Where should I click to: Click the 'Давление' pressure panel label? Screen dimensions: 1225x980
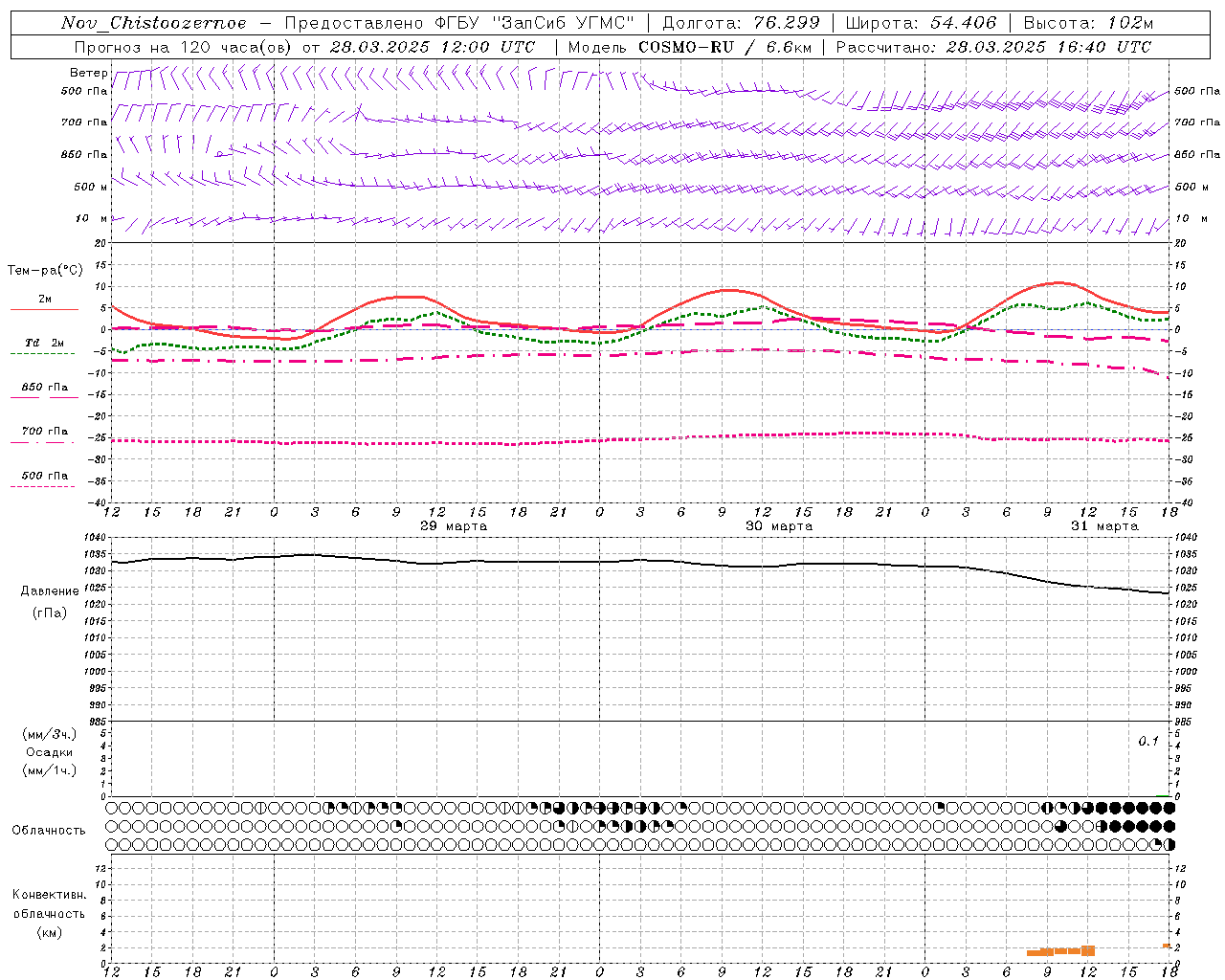click(50, 591)
